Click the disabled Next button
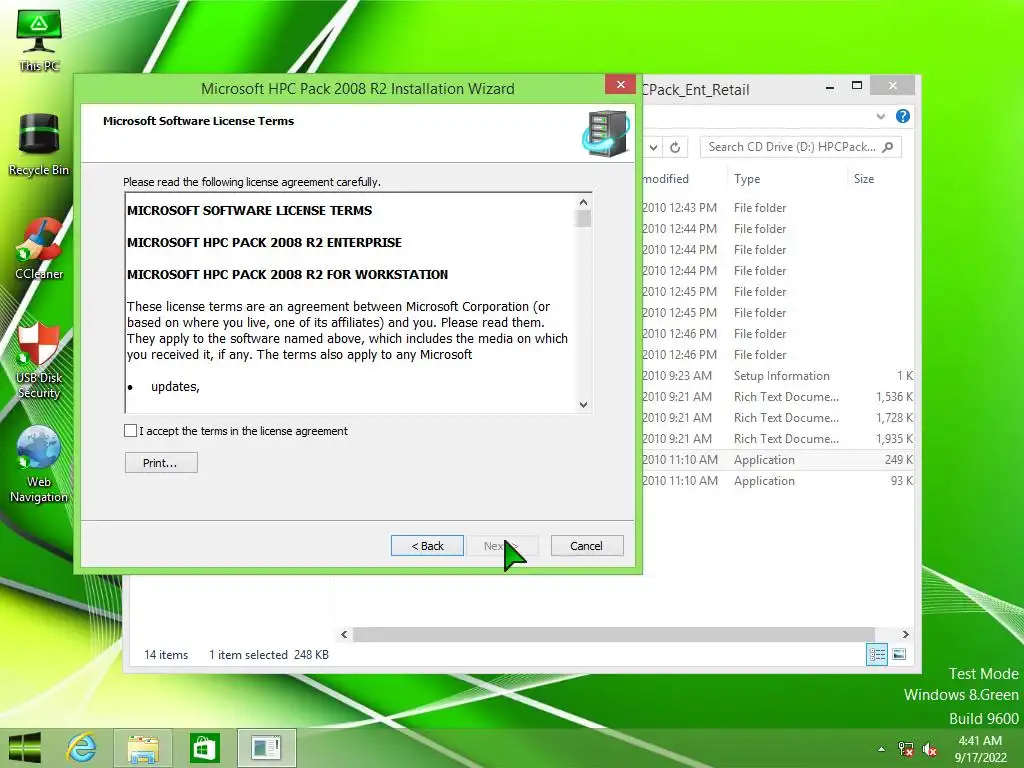Viewport: 1024px width, 768px height. coord(502,545)
